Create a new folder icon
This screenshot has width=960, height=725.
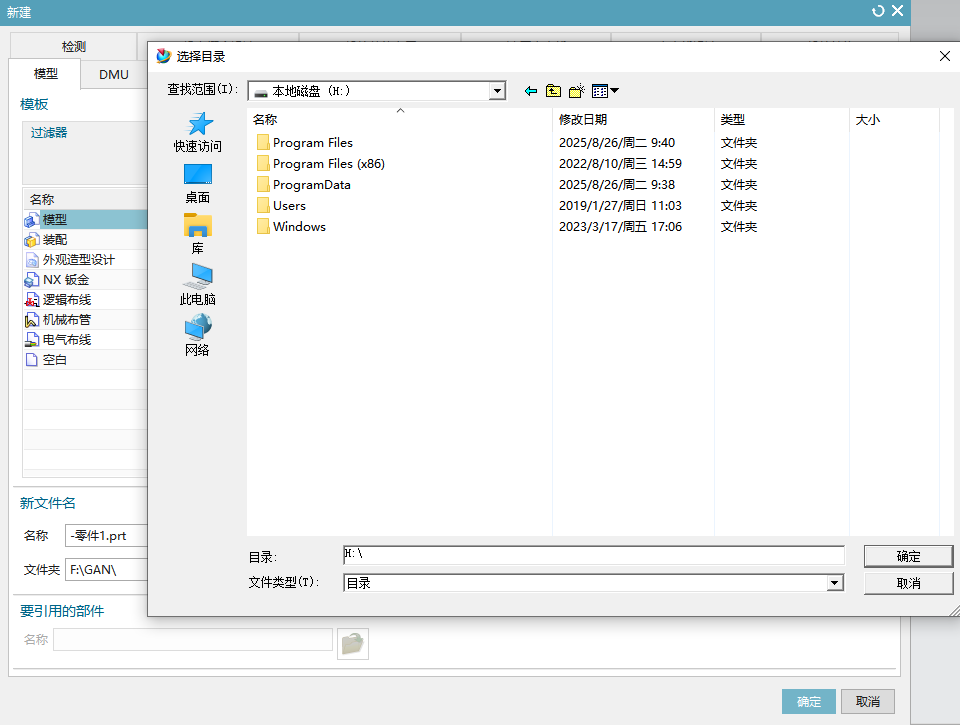tap(577, 91)
